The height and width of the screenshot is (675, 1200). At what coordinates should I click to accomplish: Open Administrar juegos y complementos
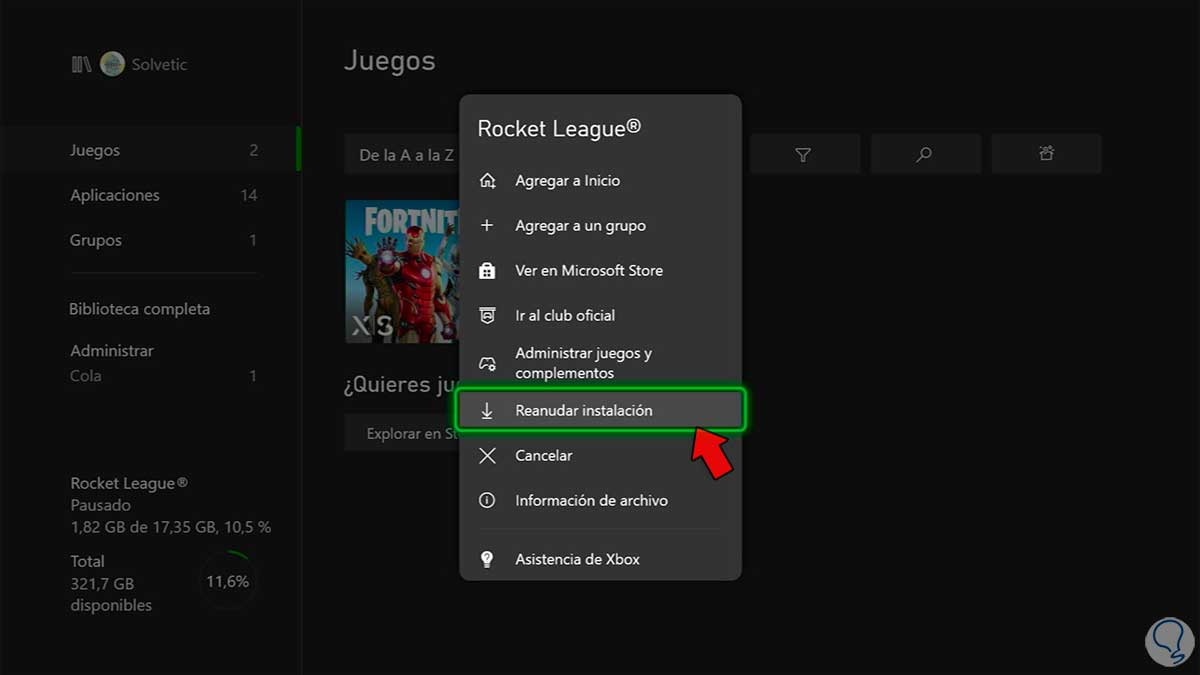tap(600, 363)
